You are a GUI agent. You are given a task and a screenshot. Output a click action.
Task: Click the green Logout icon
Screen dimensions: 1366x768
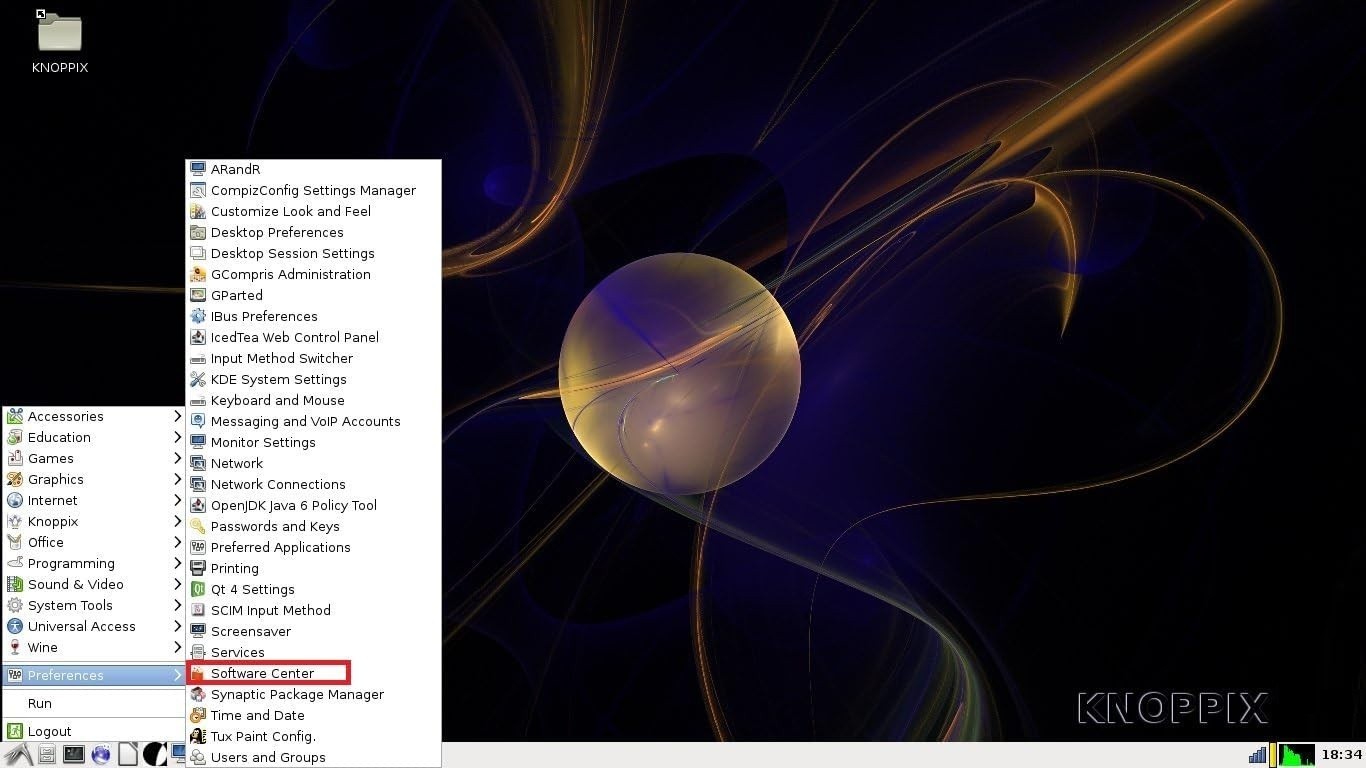pyautogui.click(x=15, y=731)
